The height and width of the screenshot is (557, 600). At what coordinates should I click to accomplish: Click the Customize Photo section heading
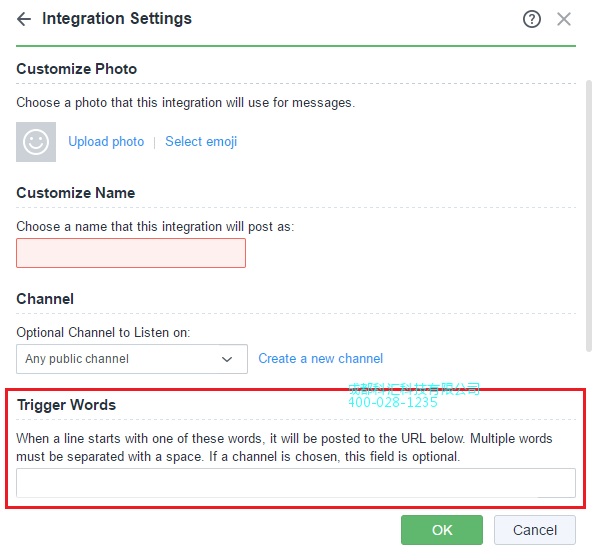coord(77,69)
